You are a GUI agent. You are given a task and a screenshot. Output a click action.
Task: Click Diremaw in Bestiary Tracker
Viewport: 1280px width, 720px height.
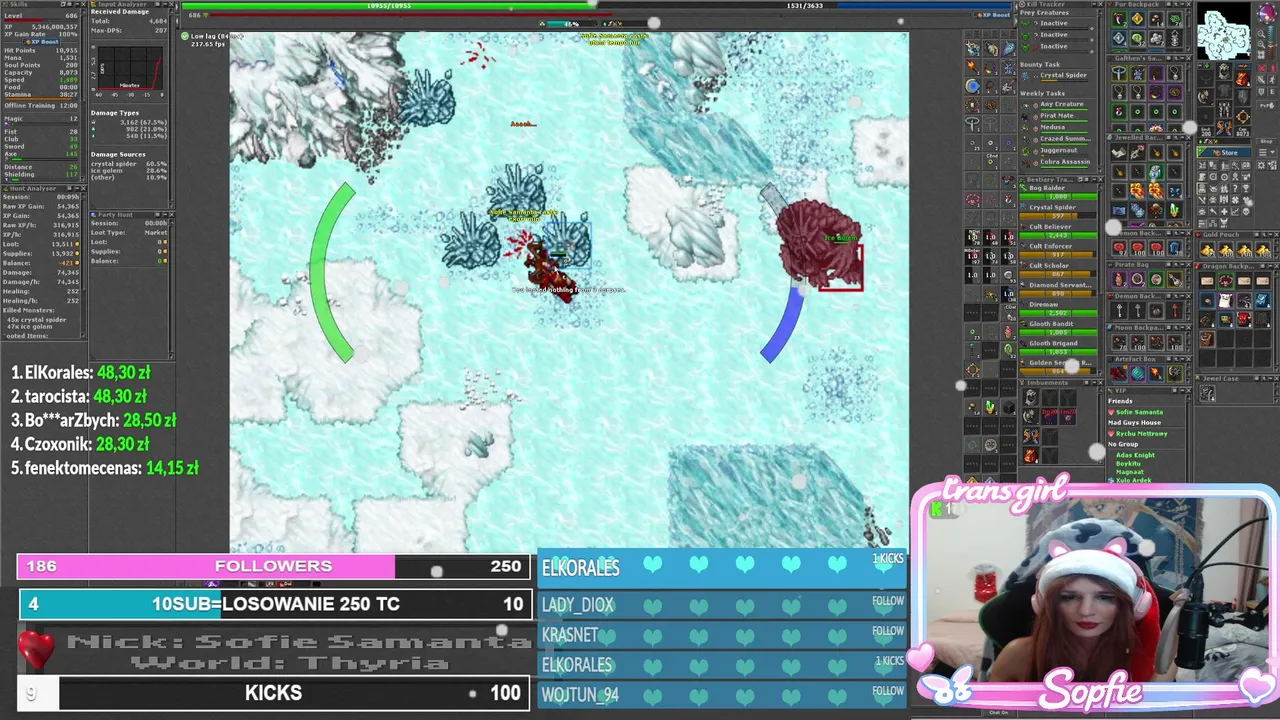(1044, 304)
